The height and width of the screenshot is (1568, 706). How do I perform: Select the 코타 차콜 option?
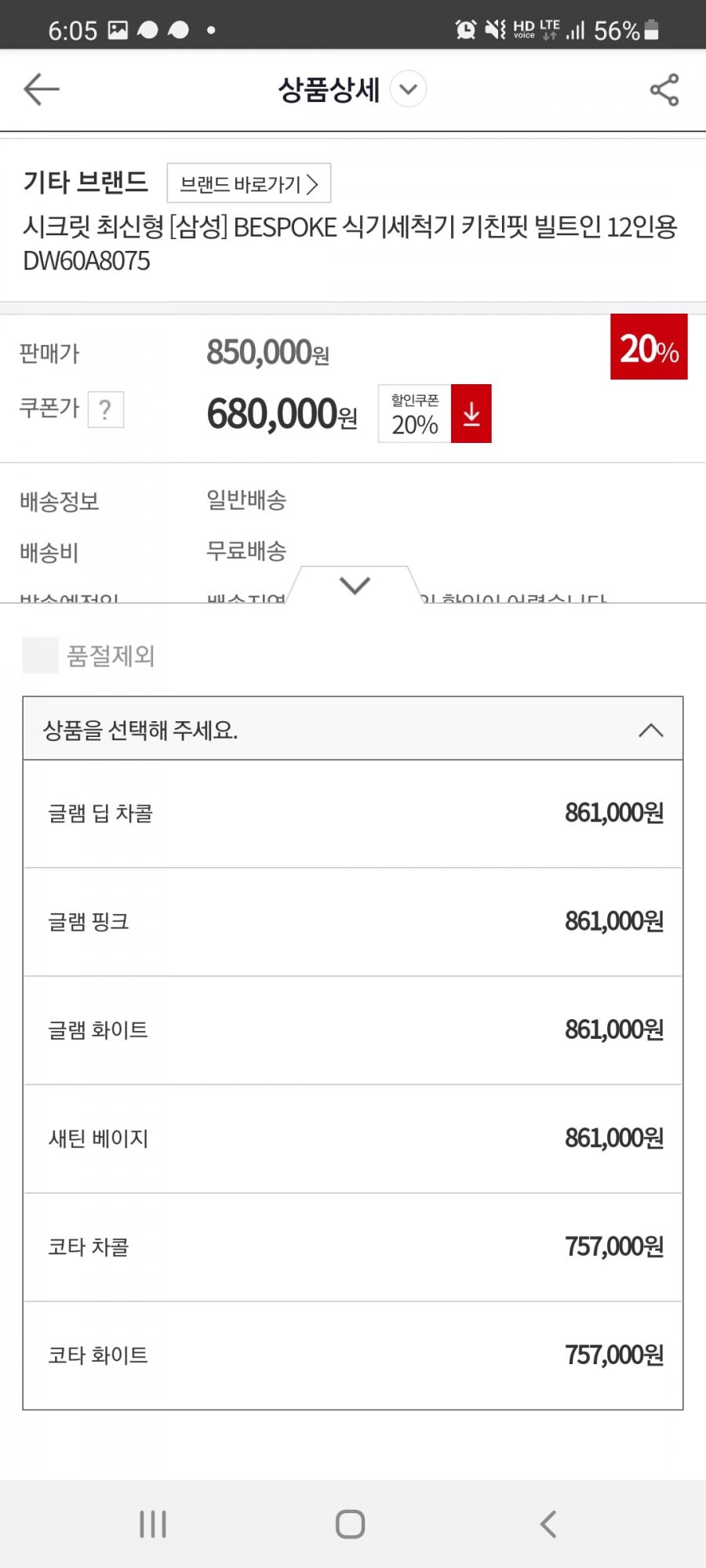(353, 1247)
